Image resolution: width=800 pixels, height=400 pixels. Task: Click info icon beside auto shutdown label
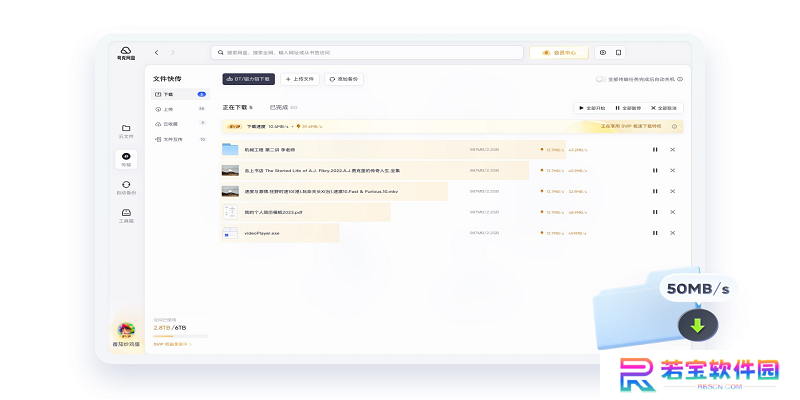click(x=680, y=80)
